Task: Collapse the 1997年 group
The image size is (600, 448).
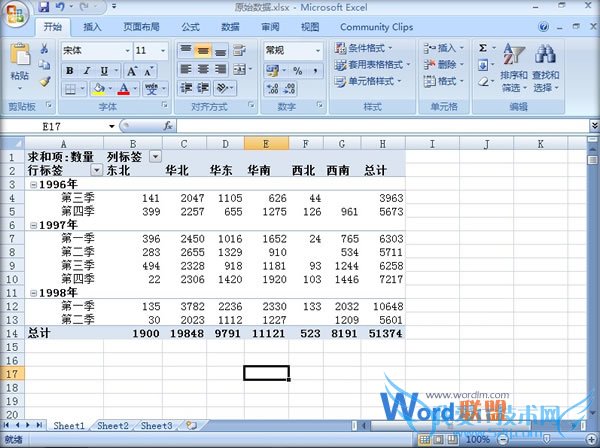Action: 34,225
